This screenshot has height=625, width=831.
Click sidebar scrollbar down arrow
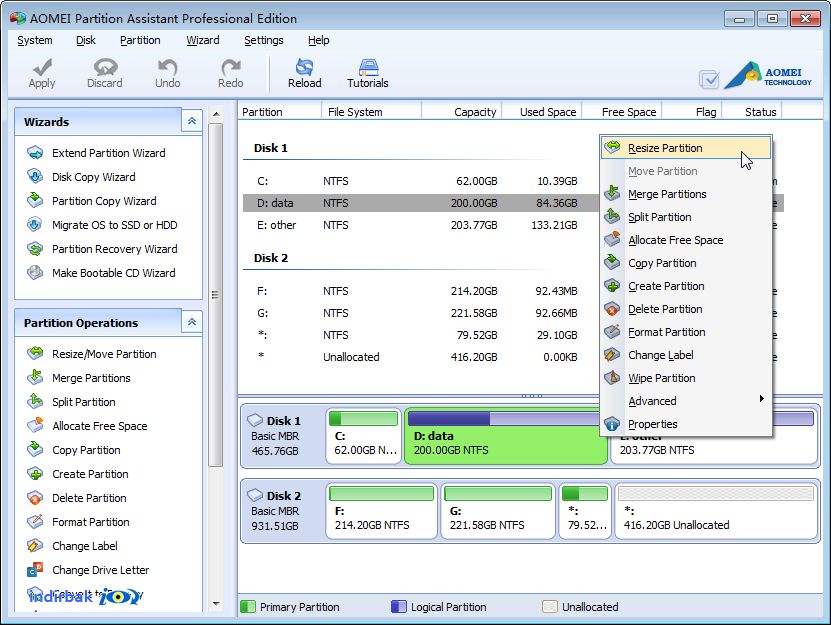click(x=216, y=603)
